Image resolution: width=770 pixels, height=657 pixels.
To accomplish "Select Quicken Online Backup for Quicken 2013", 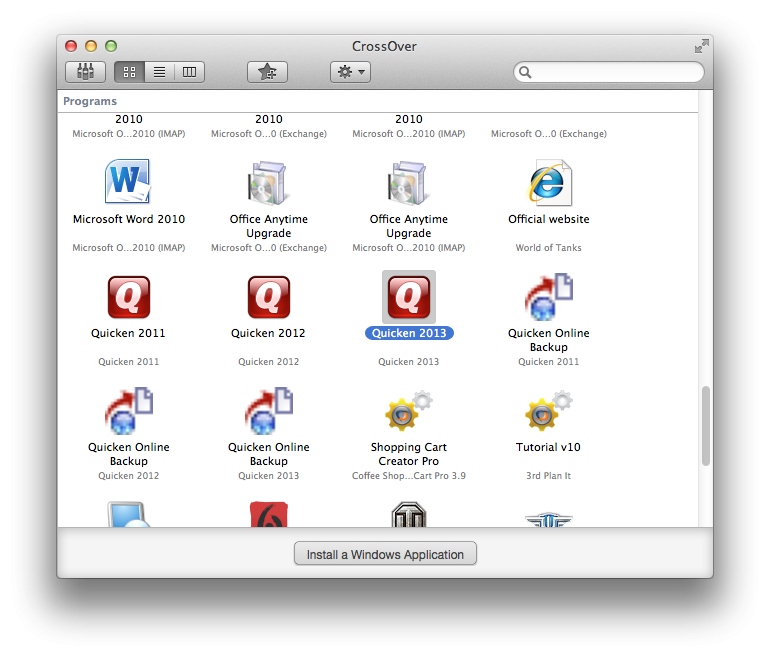I will pos(269,411).
